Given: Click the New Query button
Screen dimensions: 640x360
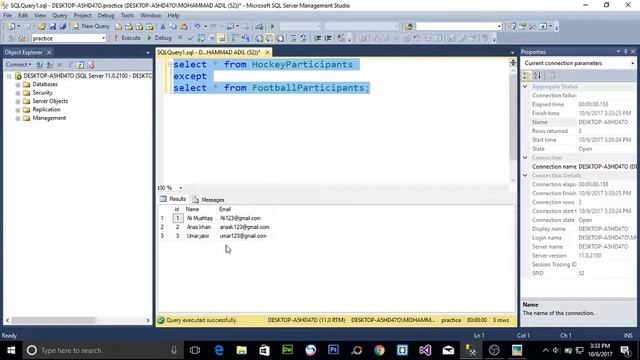Looking at the screenshot, I should coord(91,26).
